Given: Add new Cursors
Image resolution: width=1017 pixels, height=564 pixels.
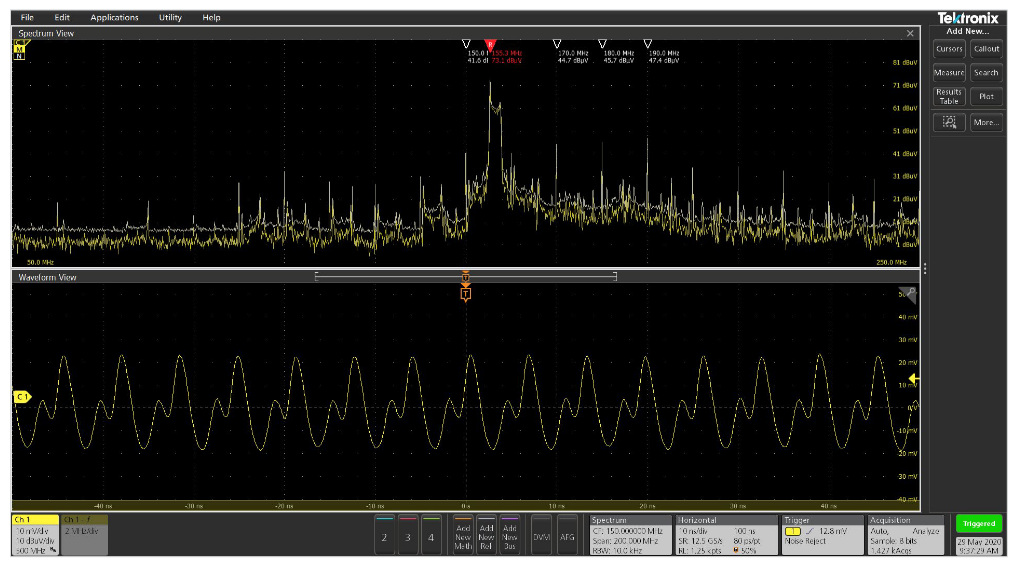Looking at the screenshot, I should (949, 49).
